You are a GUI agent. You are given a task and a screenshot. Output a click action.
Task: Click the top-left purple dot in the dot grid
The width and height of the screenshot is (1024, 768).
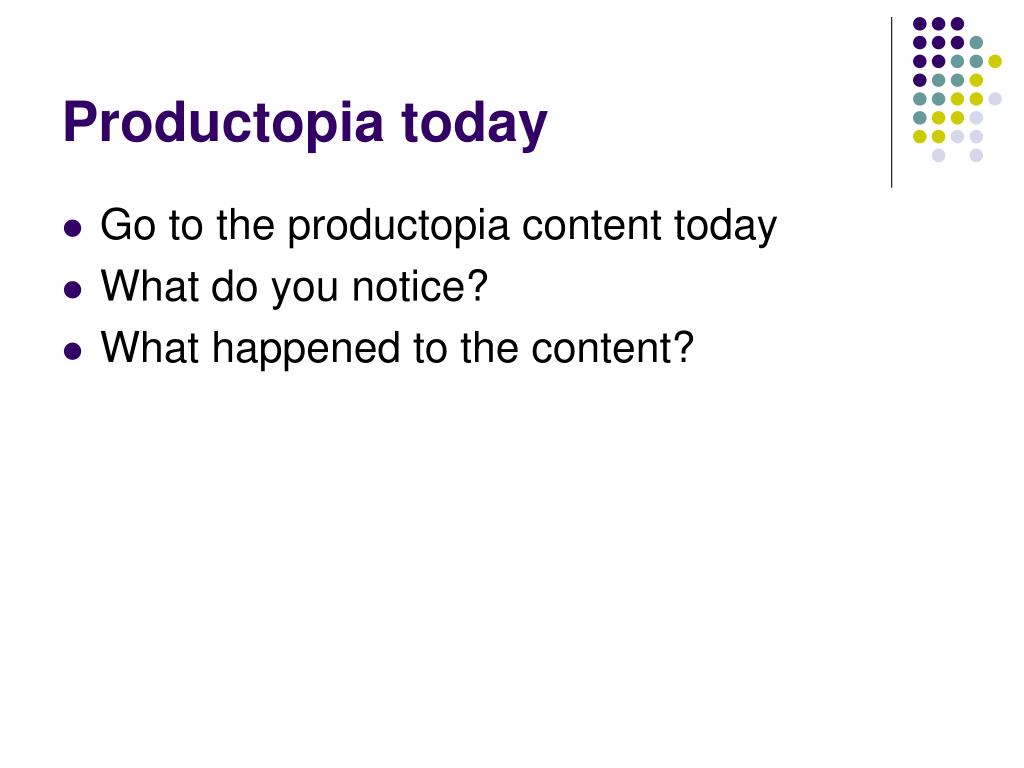tap(920, 24)
